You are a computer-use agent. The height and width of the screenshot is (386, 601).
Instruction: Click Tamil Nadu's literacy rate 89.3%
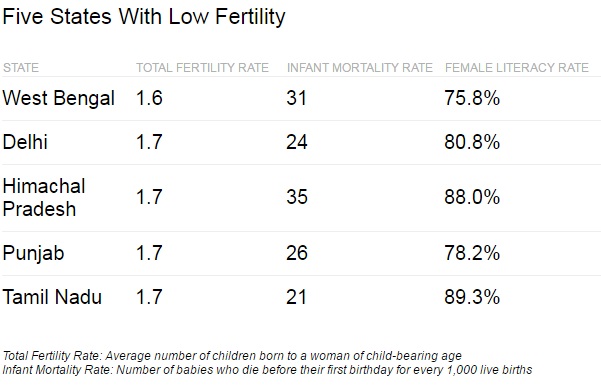point(472,297)
